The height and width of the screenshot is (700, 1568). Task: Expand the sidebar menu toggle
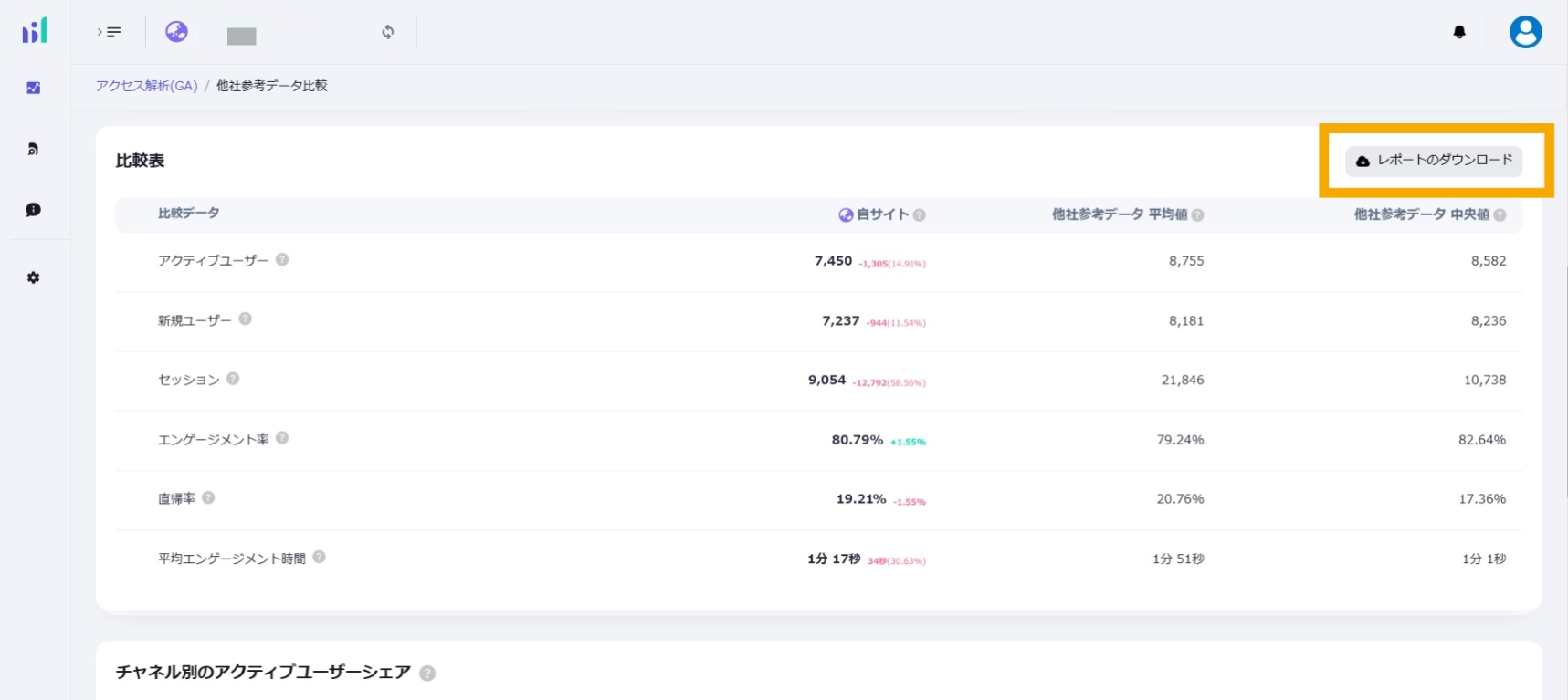pyautogui.click(x=110, y=32)
